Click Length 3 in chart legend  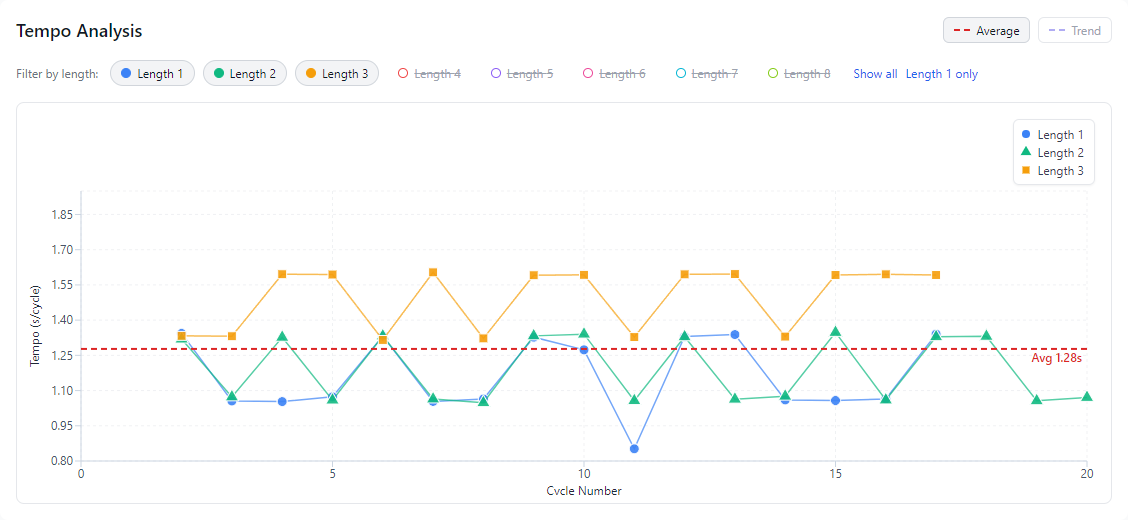1052,170
